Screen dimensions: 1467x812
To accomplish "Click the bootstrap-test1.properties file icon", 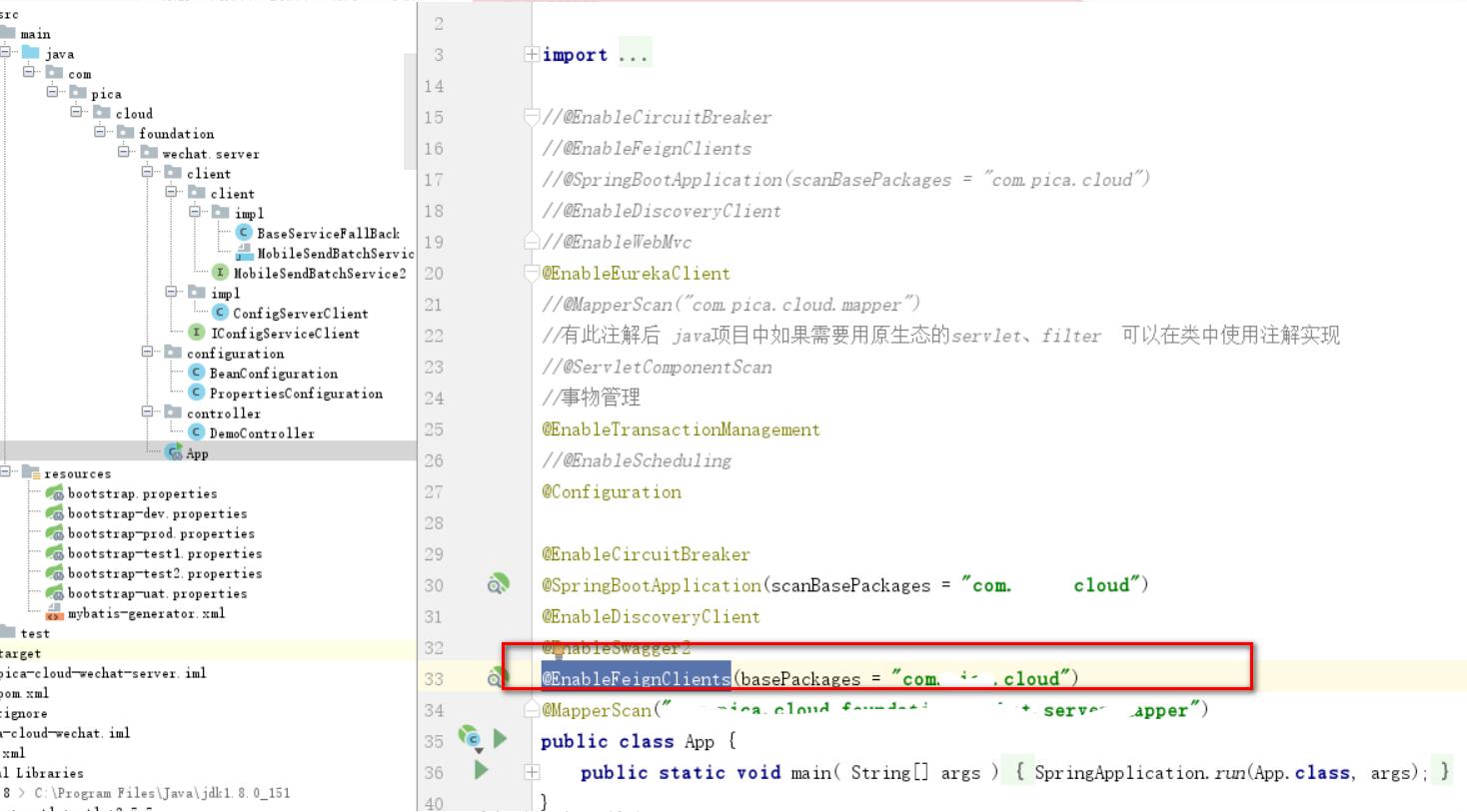I will [x=54, y=552].
